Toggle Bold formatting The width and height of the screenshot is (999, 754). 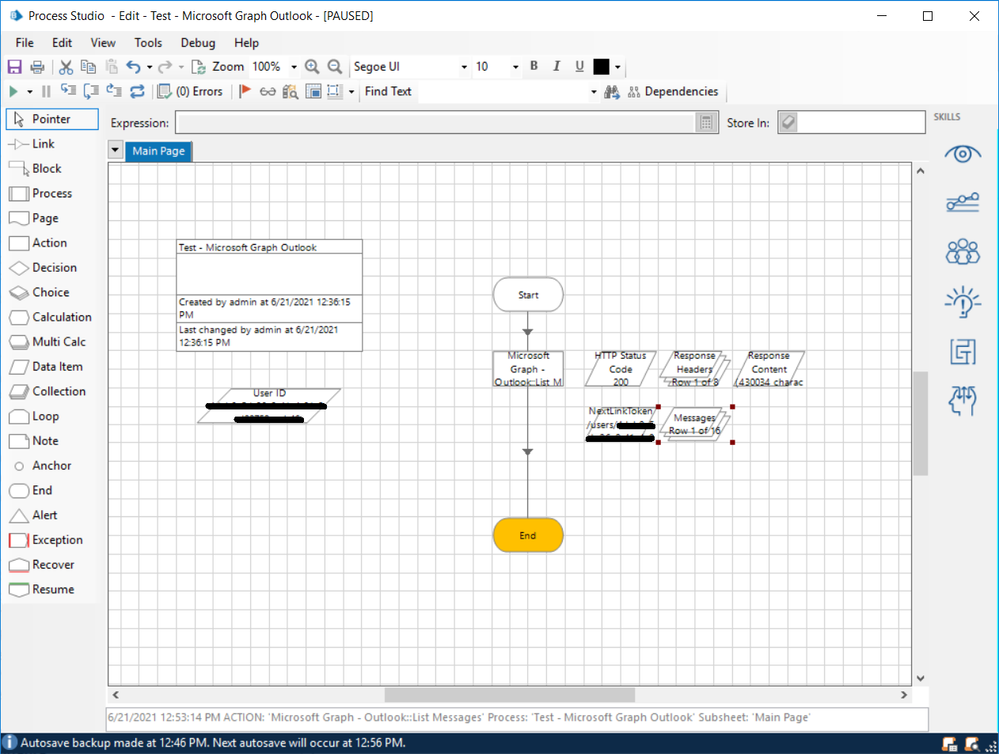(534, 66)
